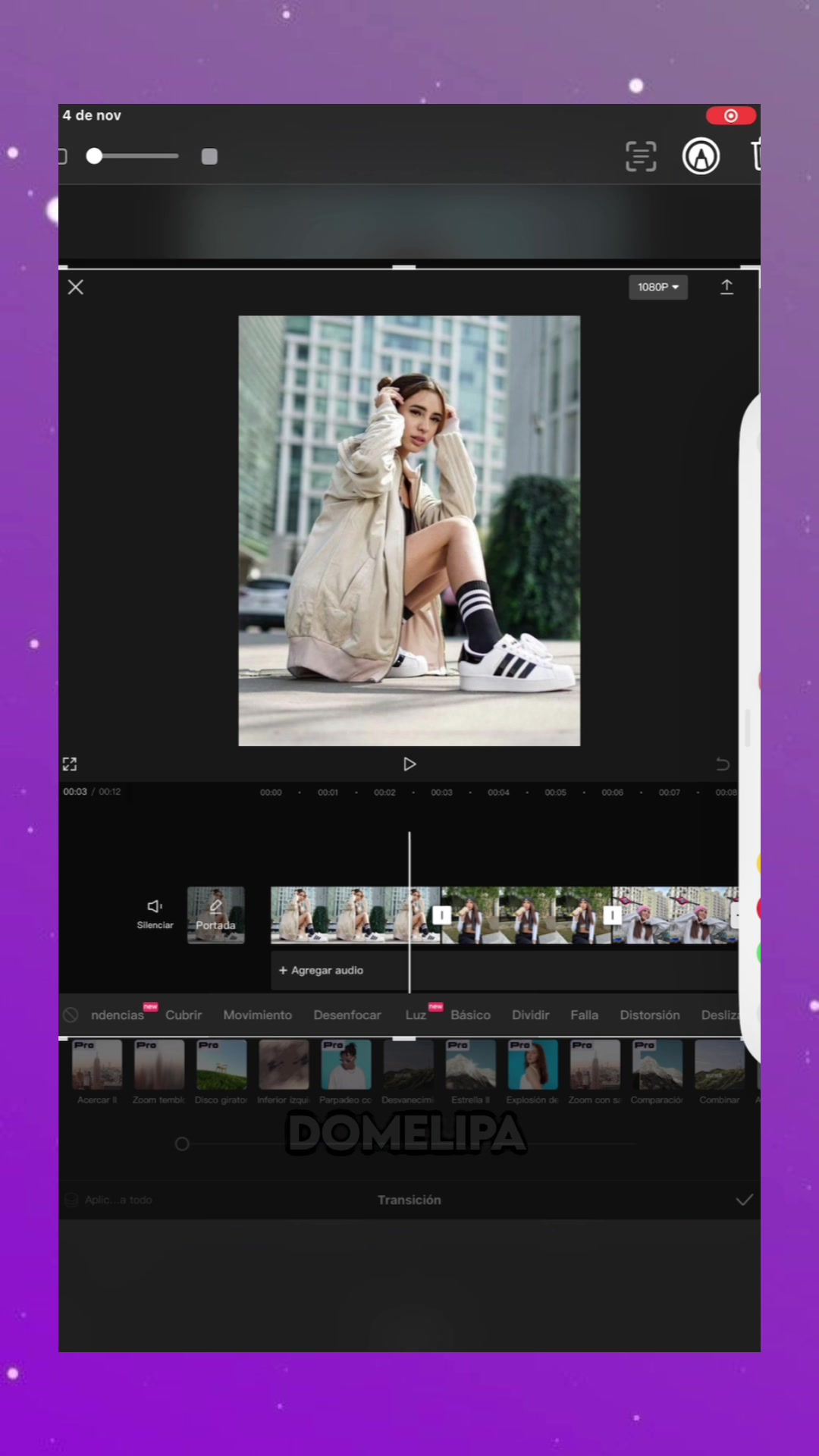The image size is (819, 1456).
Task: Open the 1080P resolution dropdown
Action: [658, 287]
